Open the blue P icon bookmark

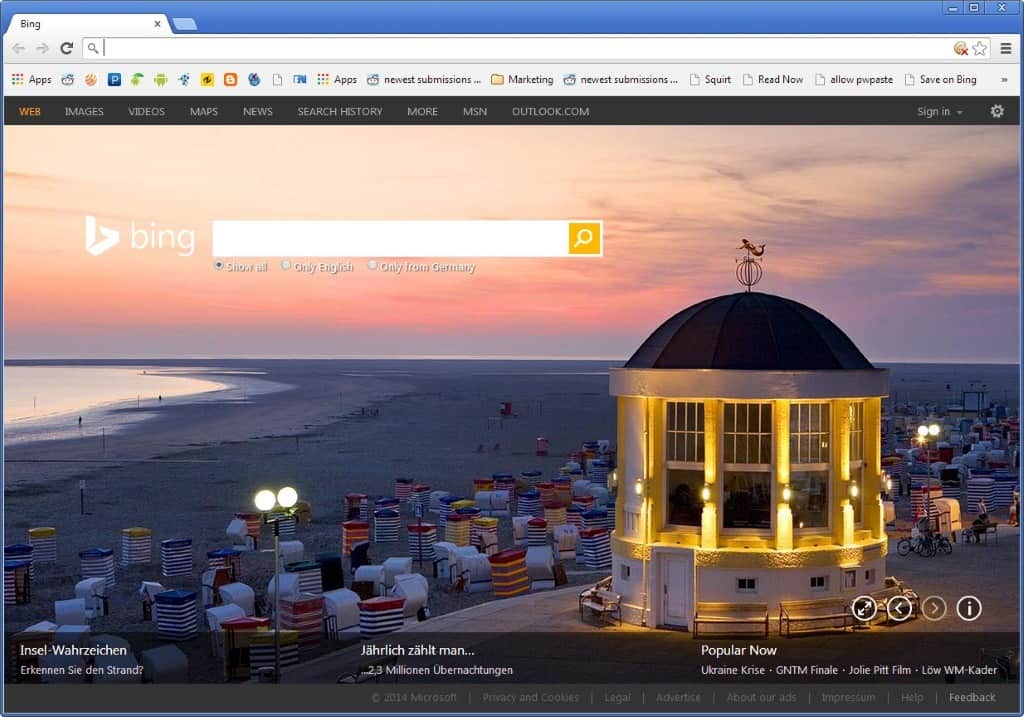click(x=114, y=80)
